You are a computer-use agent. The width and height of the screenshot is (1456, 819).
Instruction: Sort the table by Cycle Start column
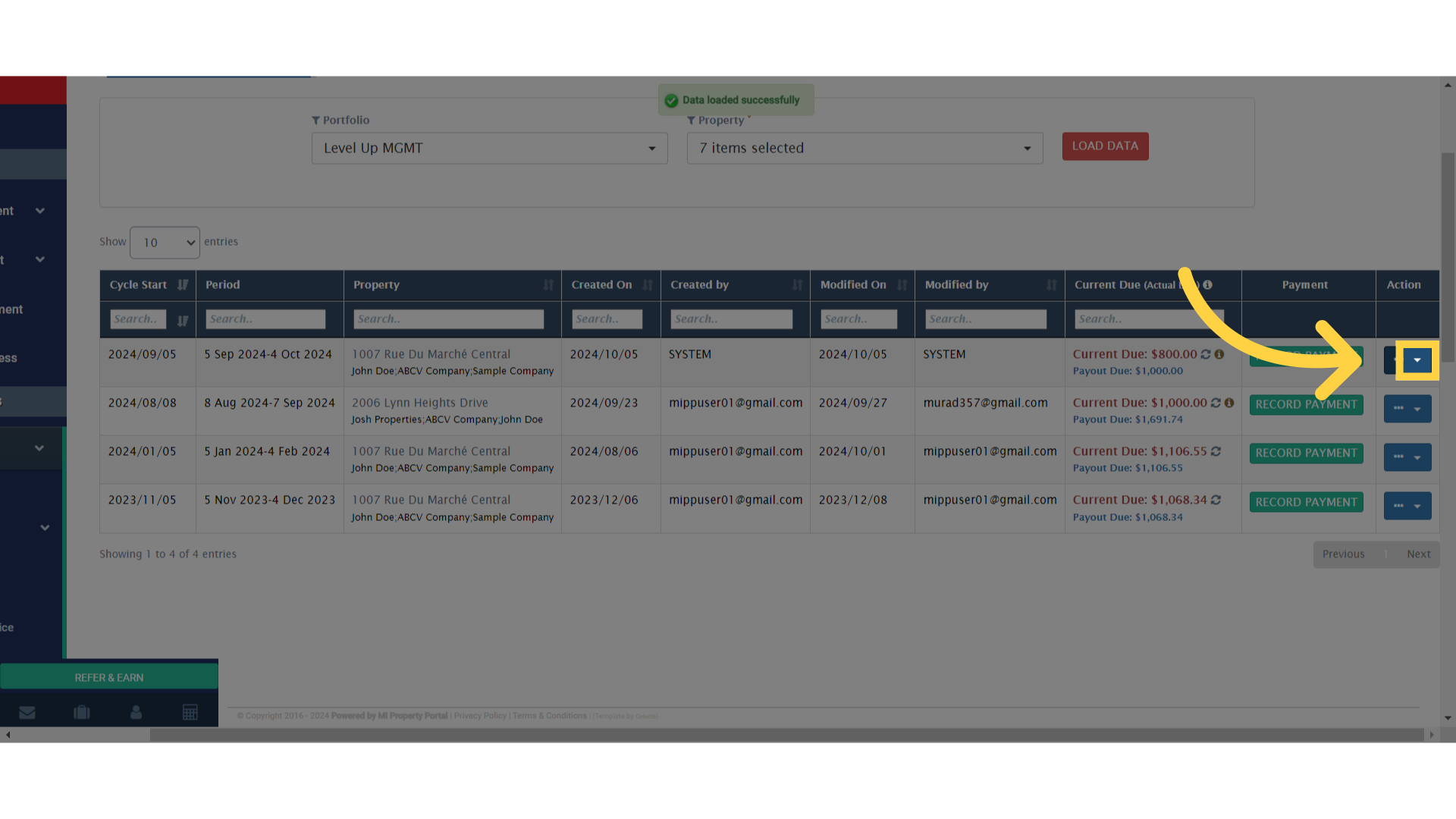pyautogui.click(x=182, y=284)
